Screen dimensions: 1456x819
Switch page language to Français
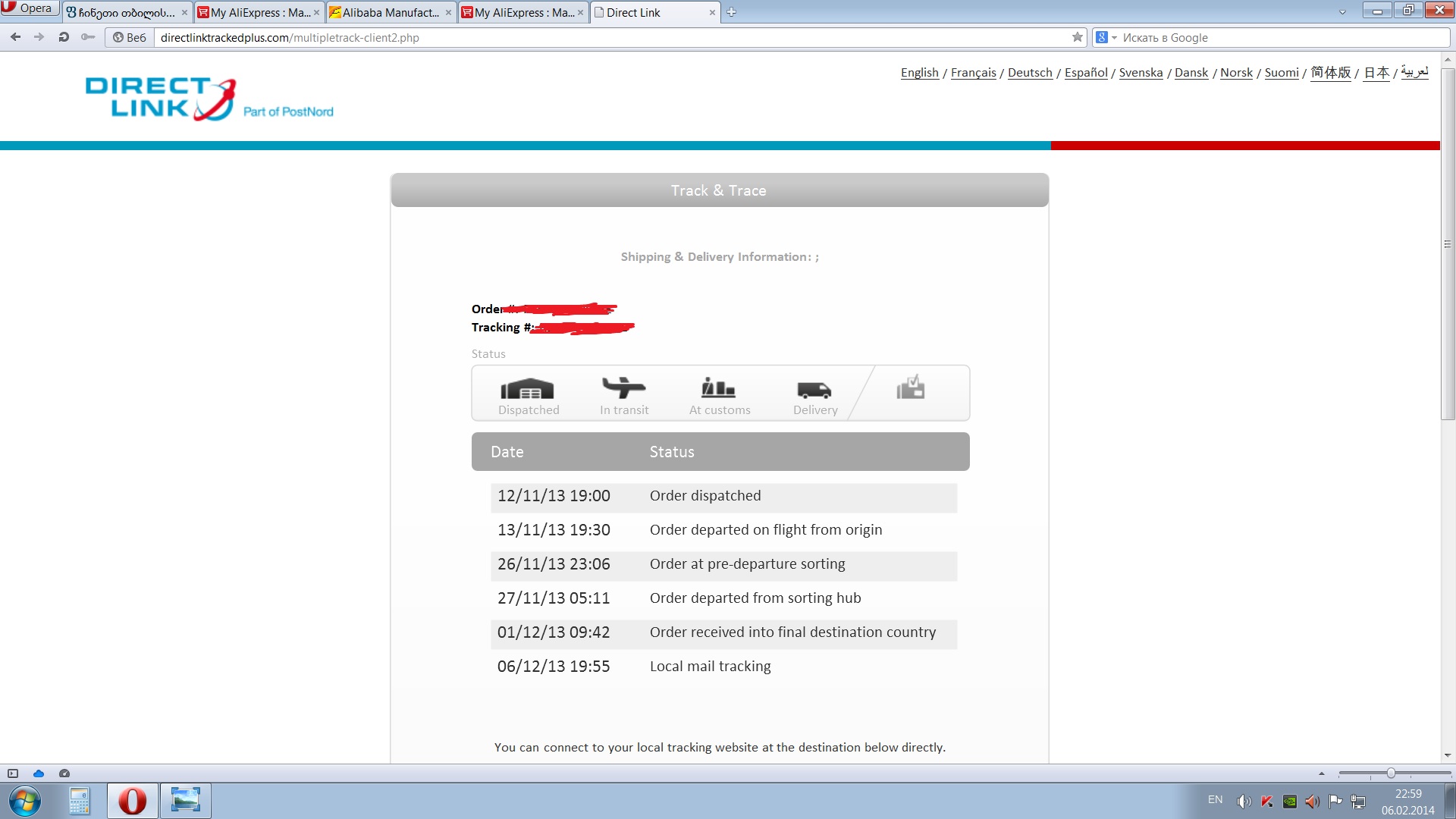[x=973, y=72]
